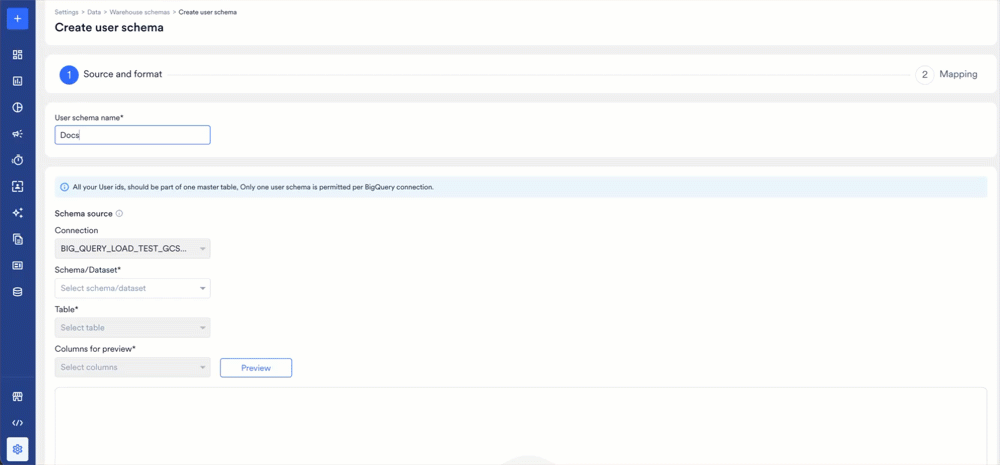
Task: Select step 1 Source and format
Action: click(x=111, y=75)
